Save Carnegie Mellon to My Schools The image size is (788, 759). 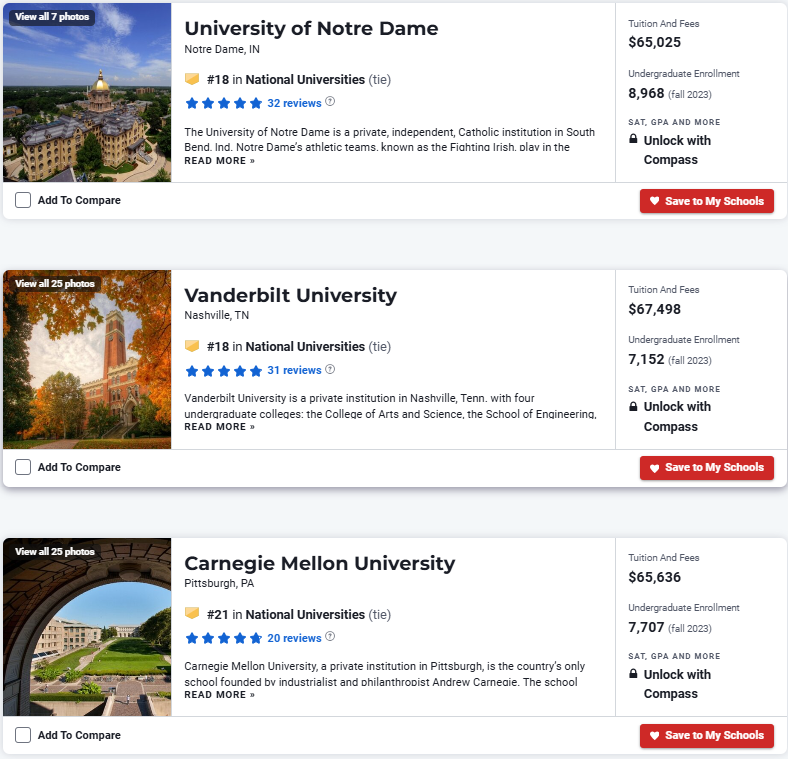pos(706,735)
